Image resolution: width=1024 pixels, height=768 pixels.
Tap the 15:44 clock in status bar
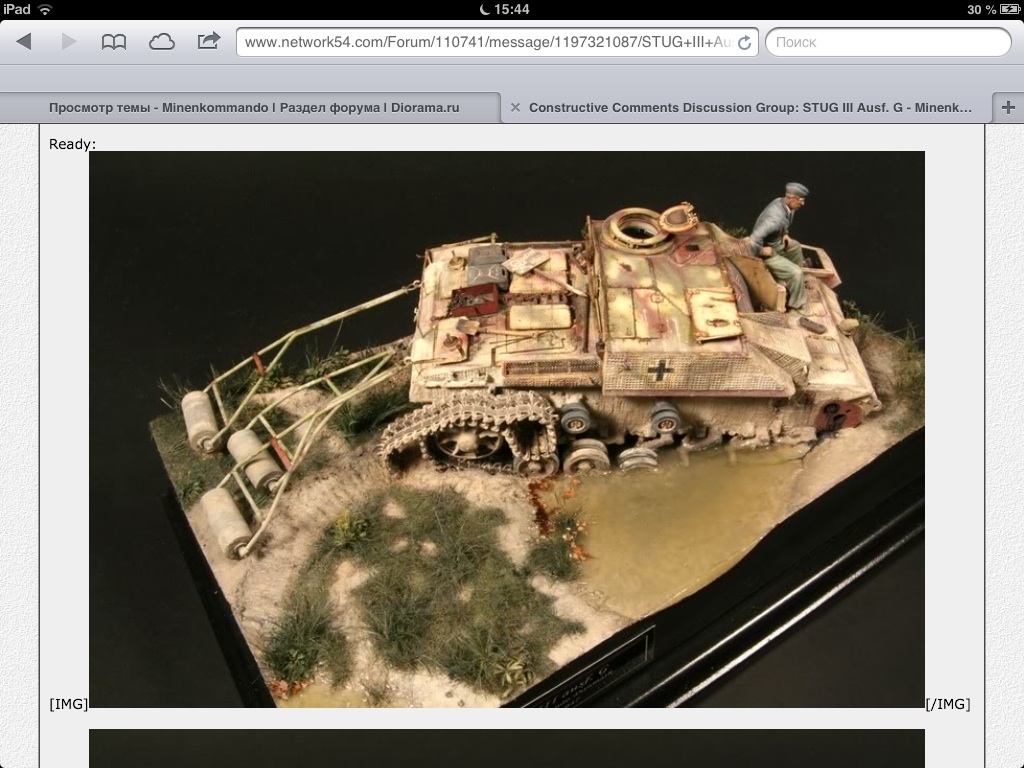click(x=511, y=9)
